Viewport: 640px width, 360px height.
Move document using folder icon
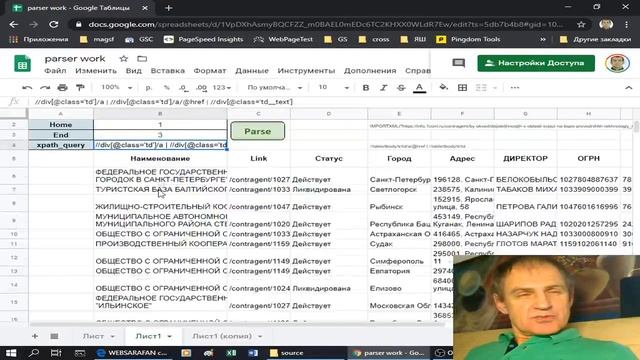point(142,59)
